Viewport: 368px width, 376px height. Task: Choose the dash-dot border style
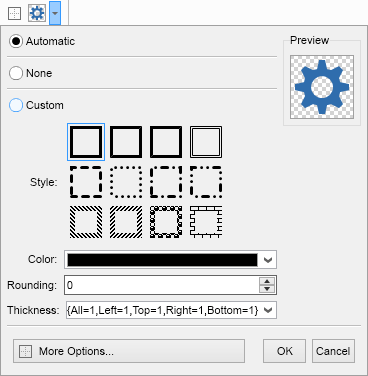tap(166, 182)
